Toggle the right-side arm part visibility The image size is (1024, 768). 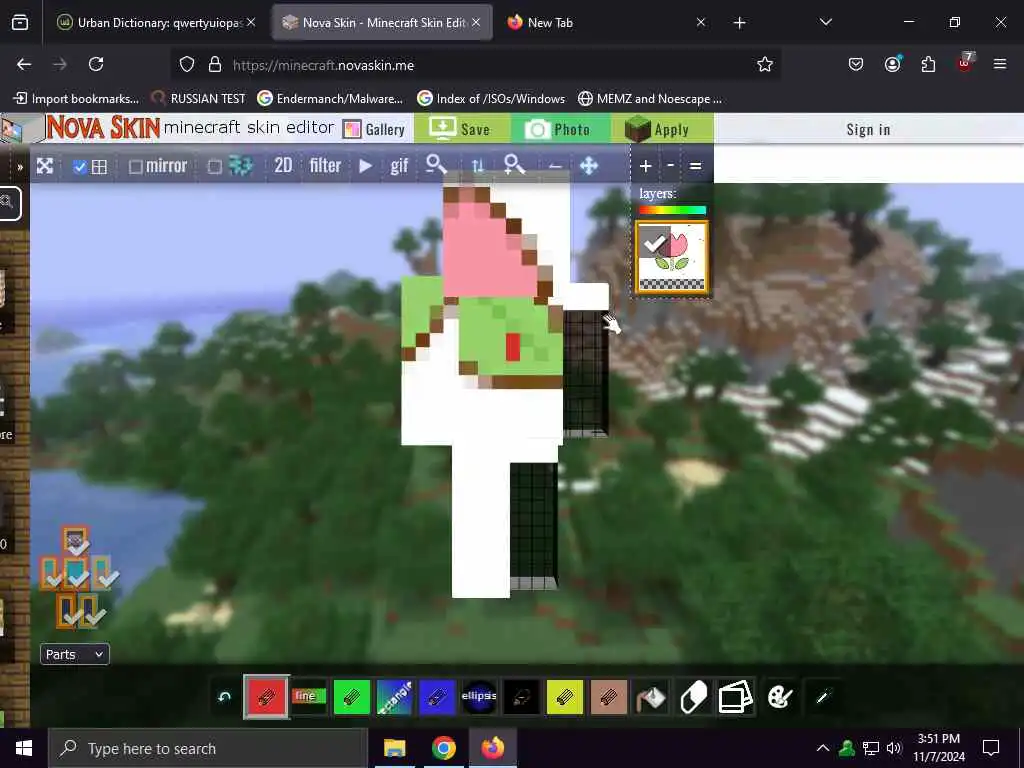click(103, 572)
